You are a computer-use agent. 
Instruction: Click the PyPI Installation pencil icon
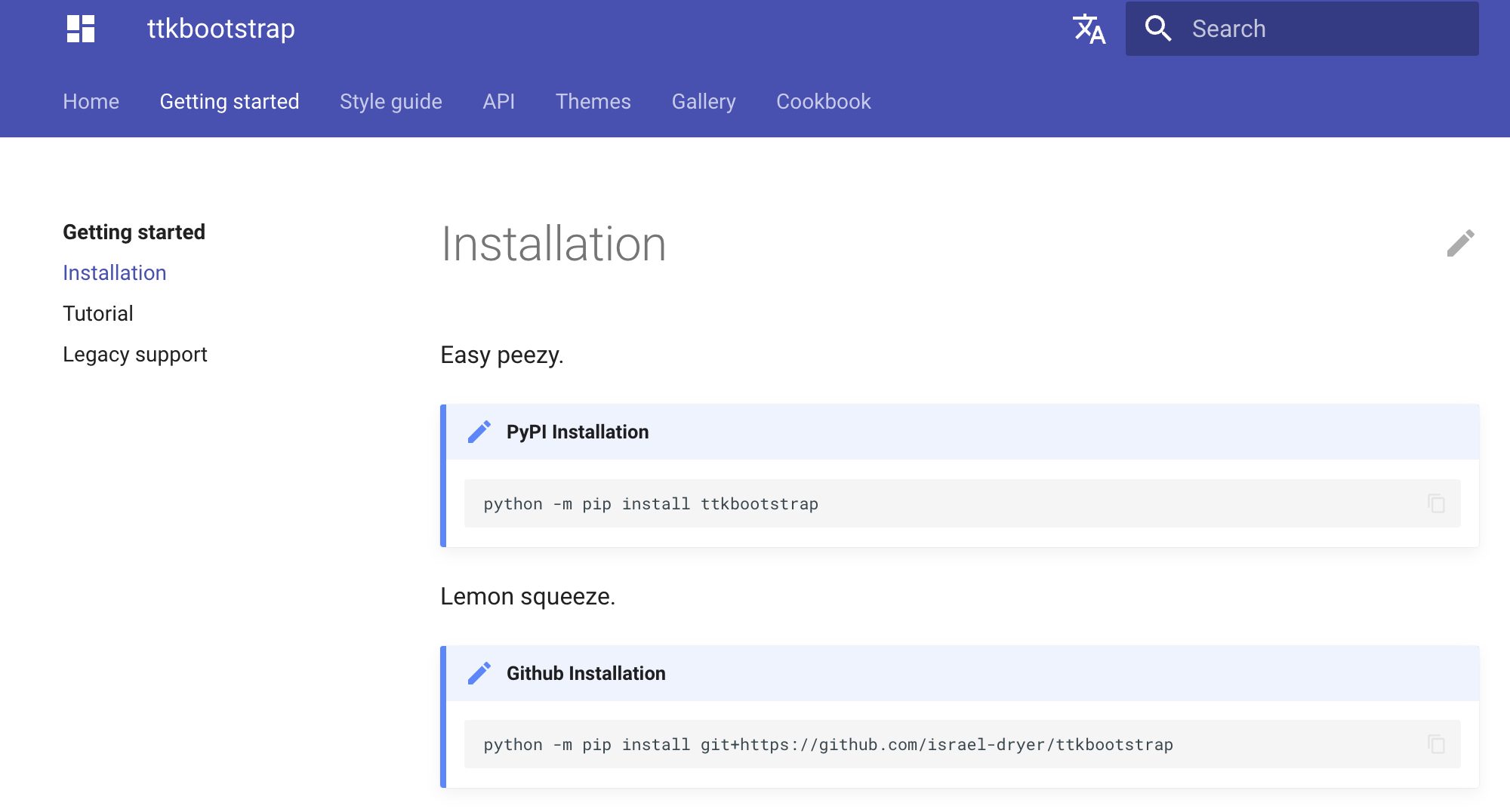[x=479, y=432]
